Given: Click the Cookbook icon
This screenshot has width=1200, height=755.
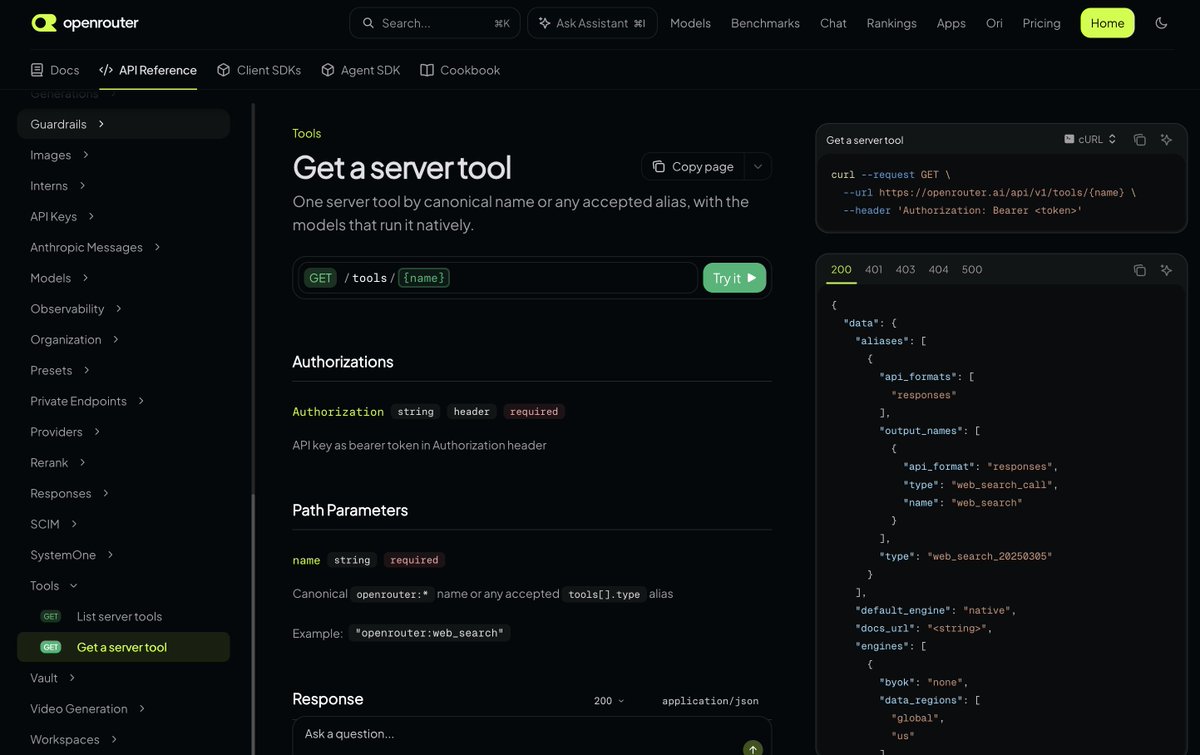Looking at the screenshot, I should point(427,70).
